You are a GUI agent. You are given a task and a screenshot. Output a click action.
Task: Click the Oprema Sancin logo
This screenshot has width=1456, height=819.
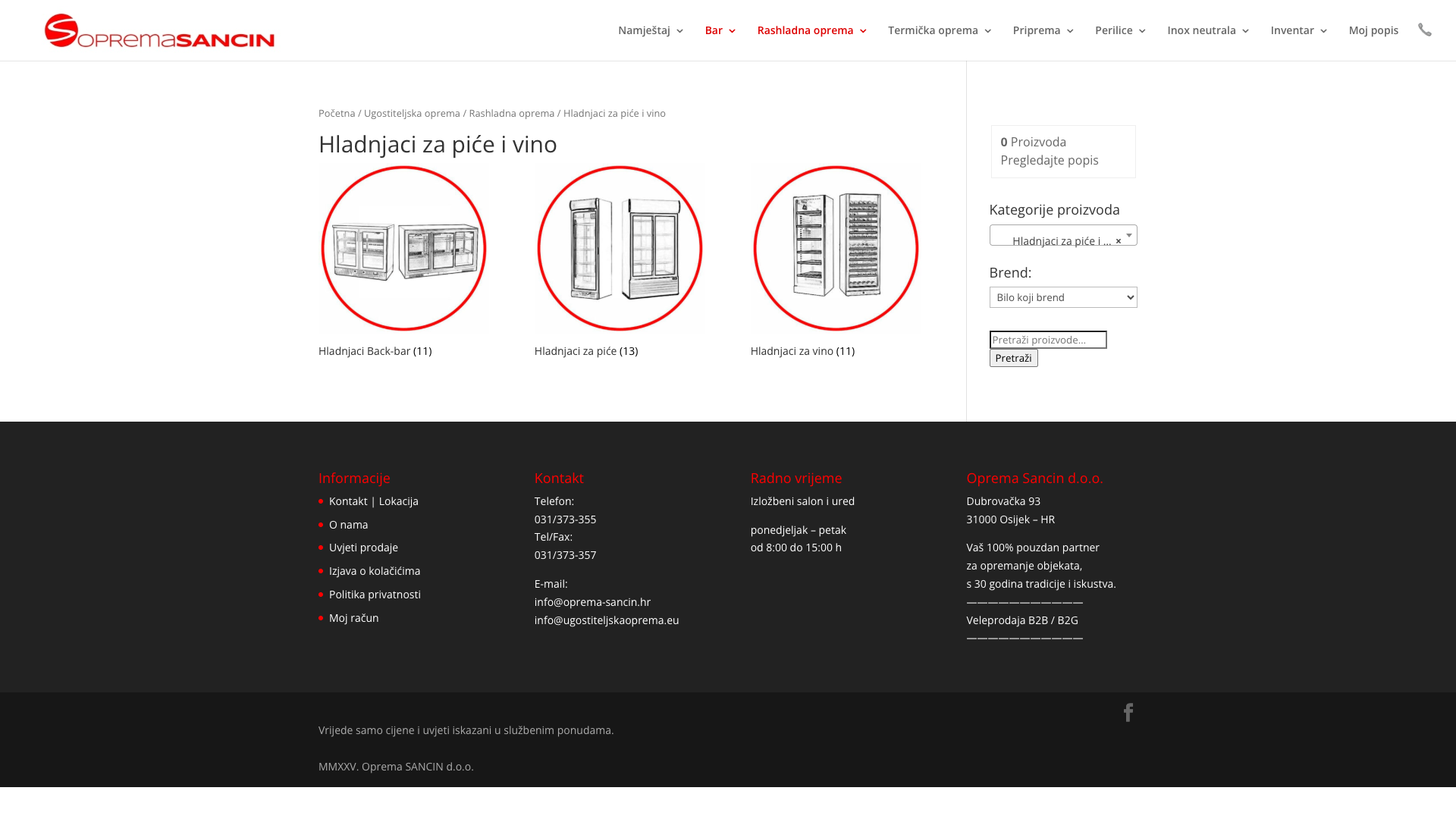point(159,30)
